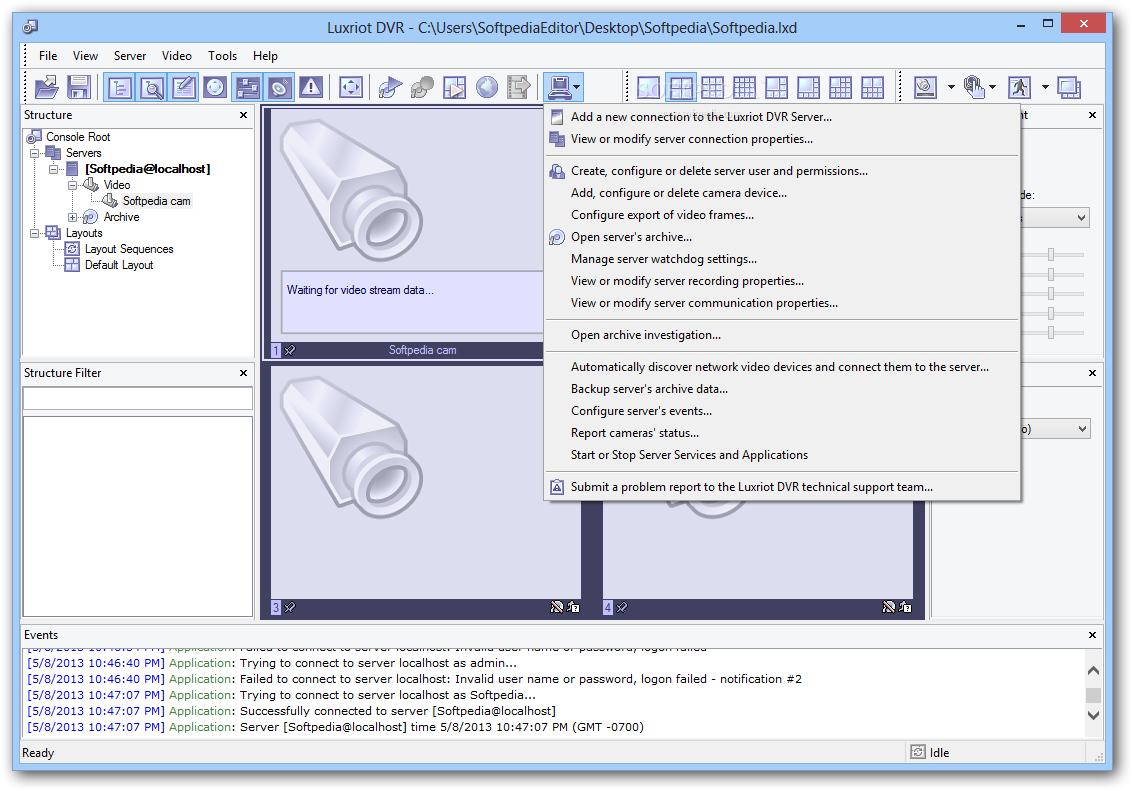Toggle the Structure tree panel button
Image resolution: width=1133 pixels, height=791 pixels.
(x=119, y=87)
